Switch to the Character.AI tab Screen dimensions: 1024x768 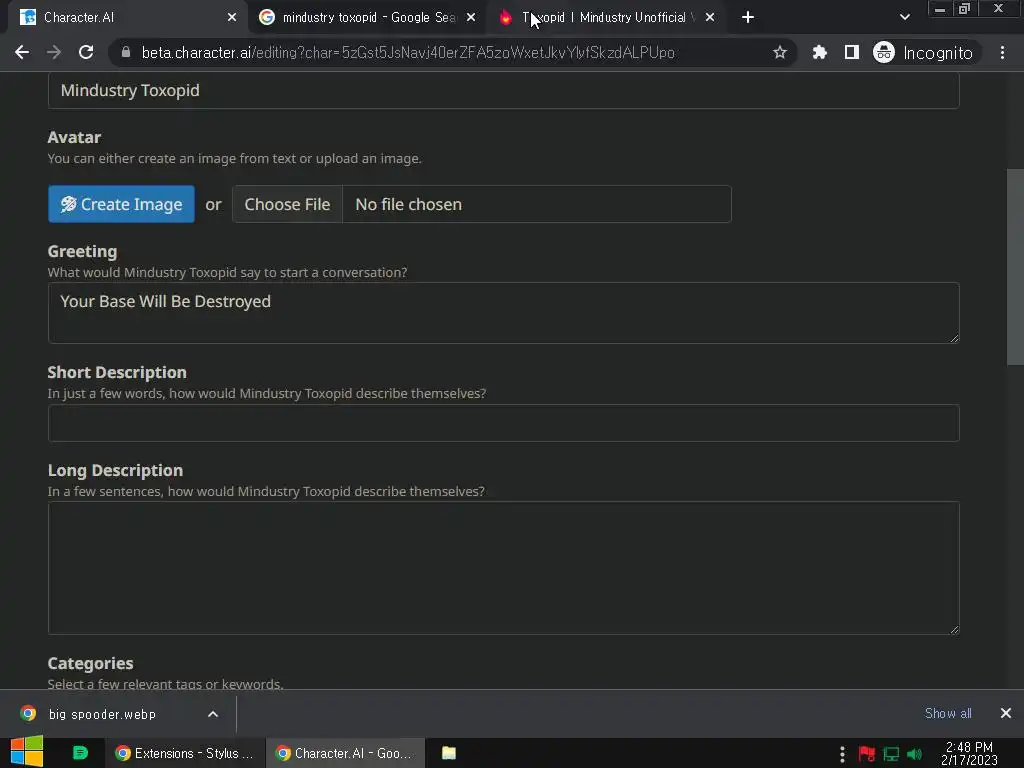click(x=128, y=18)
